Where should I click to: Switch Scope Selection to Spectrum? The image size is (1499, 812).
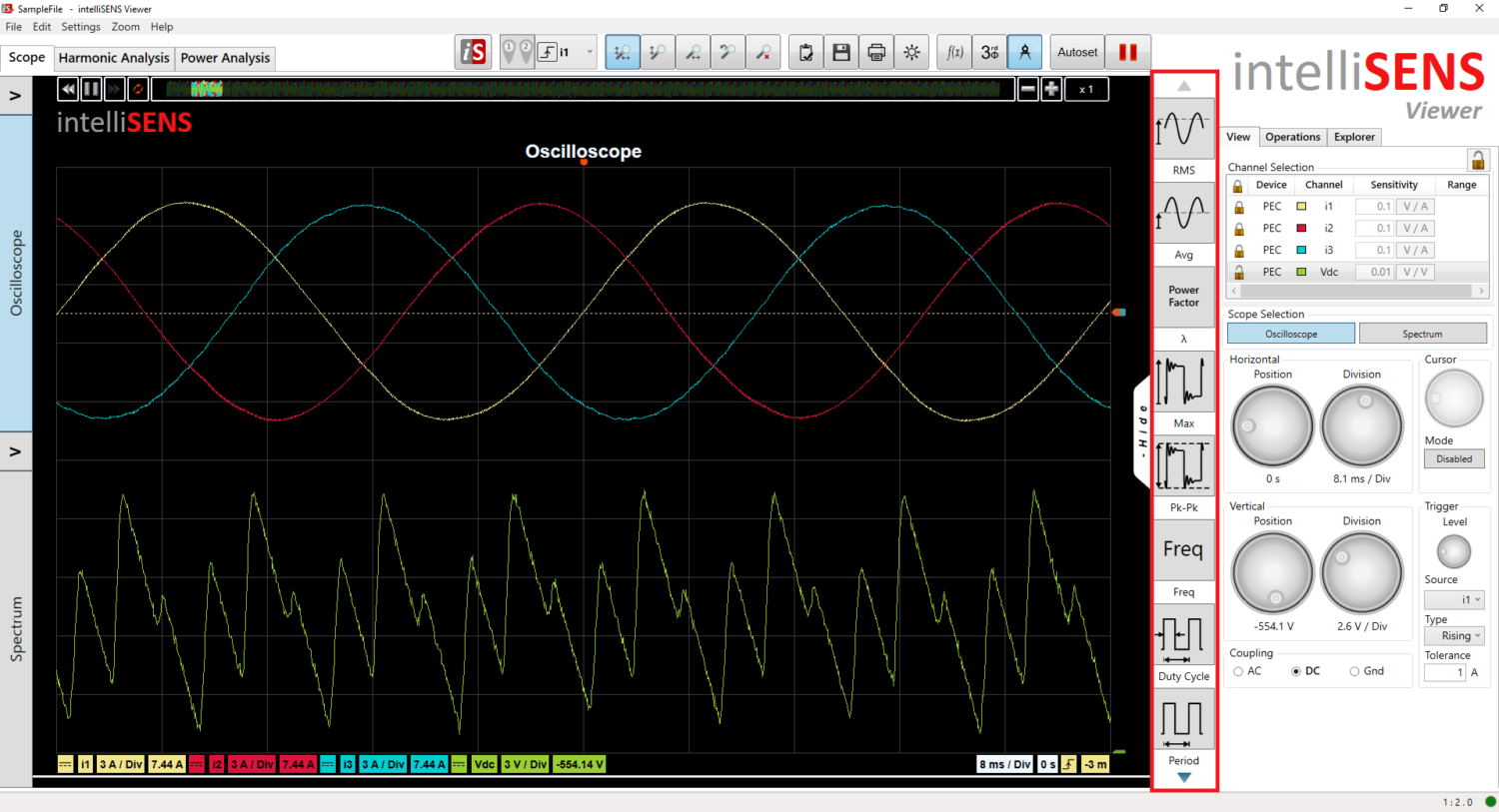[1423, 333]
